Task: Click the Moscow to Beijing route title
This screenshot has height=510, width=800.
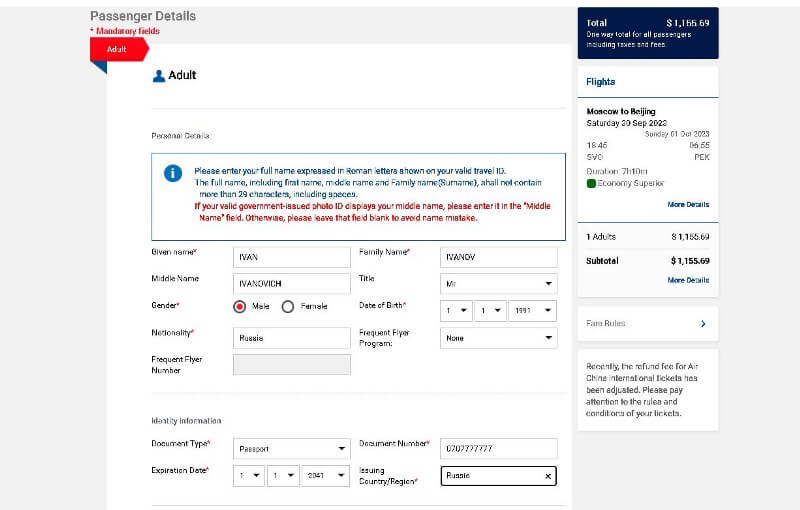Action: tap(621, 111)
